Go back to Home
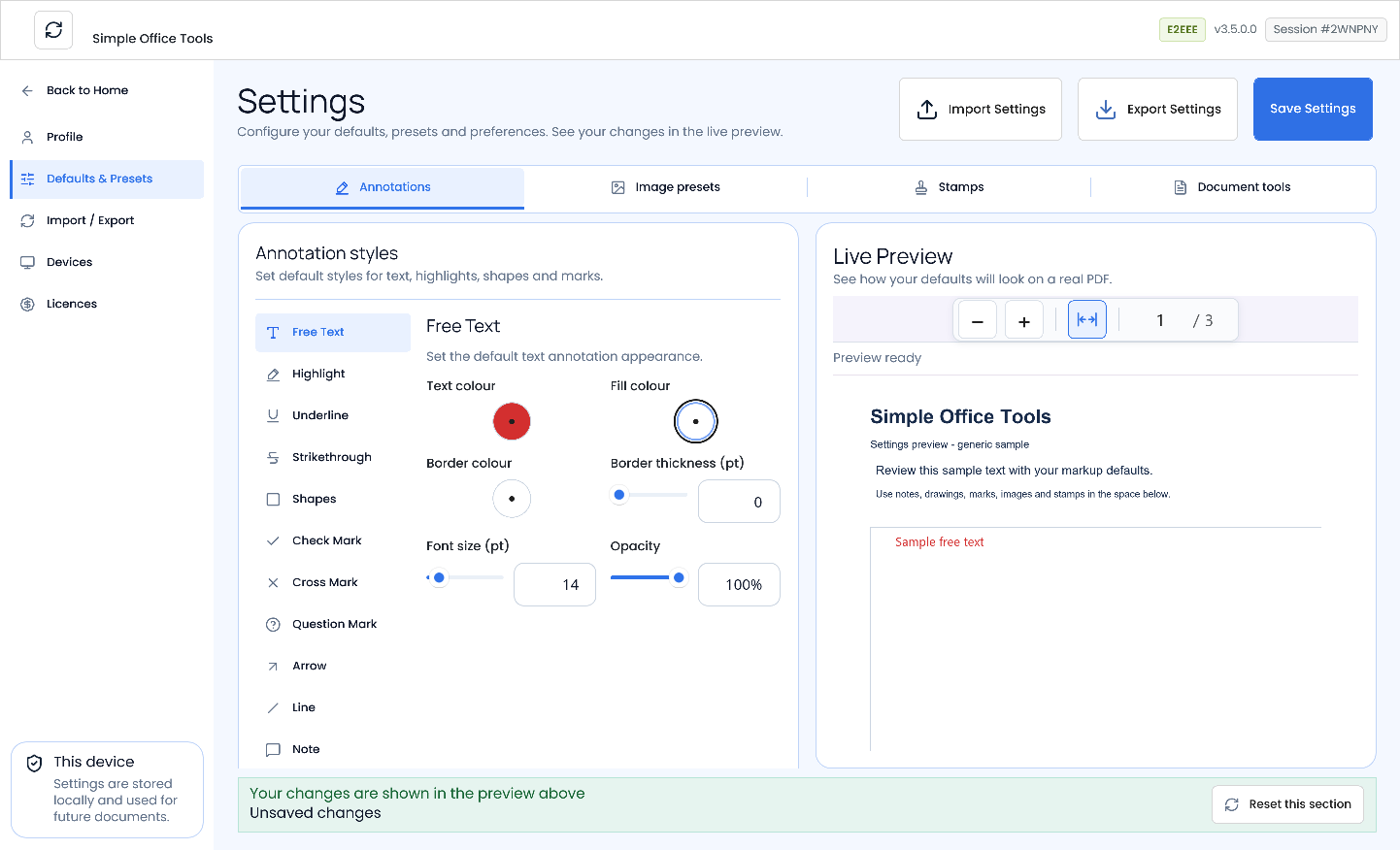Image resolution: width=1400 pixels, height=850 pixels. point(107,90)
